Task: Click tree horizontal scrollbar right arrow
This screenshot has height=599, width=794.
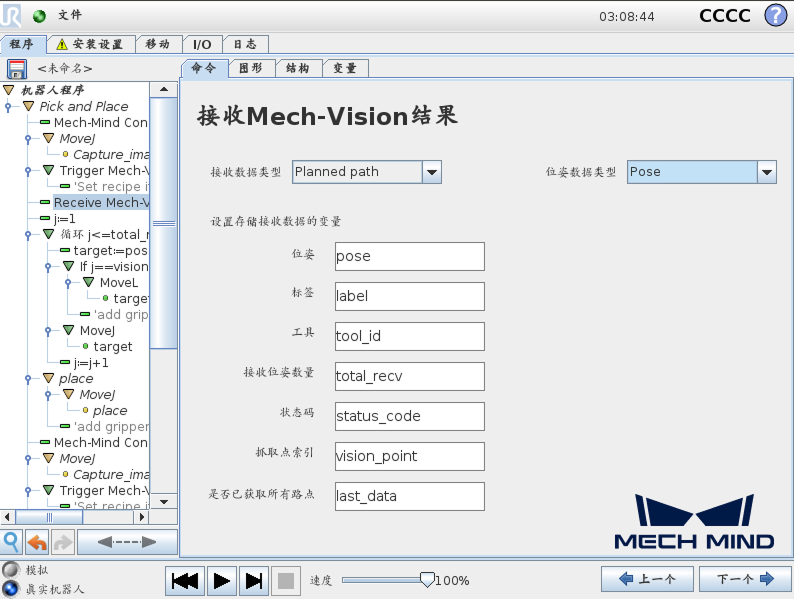Action: coord(141,517)
